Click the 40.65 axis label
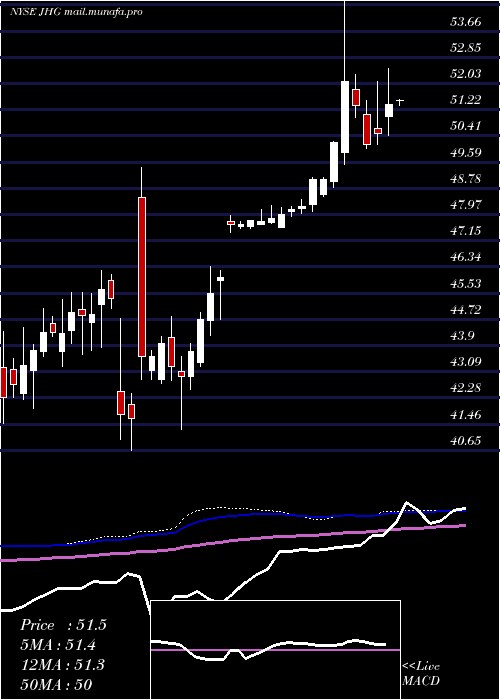This screenshot has height=700, width=500. 466,441
